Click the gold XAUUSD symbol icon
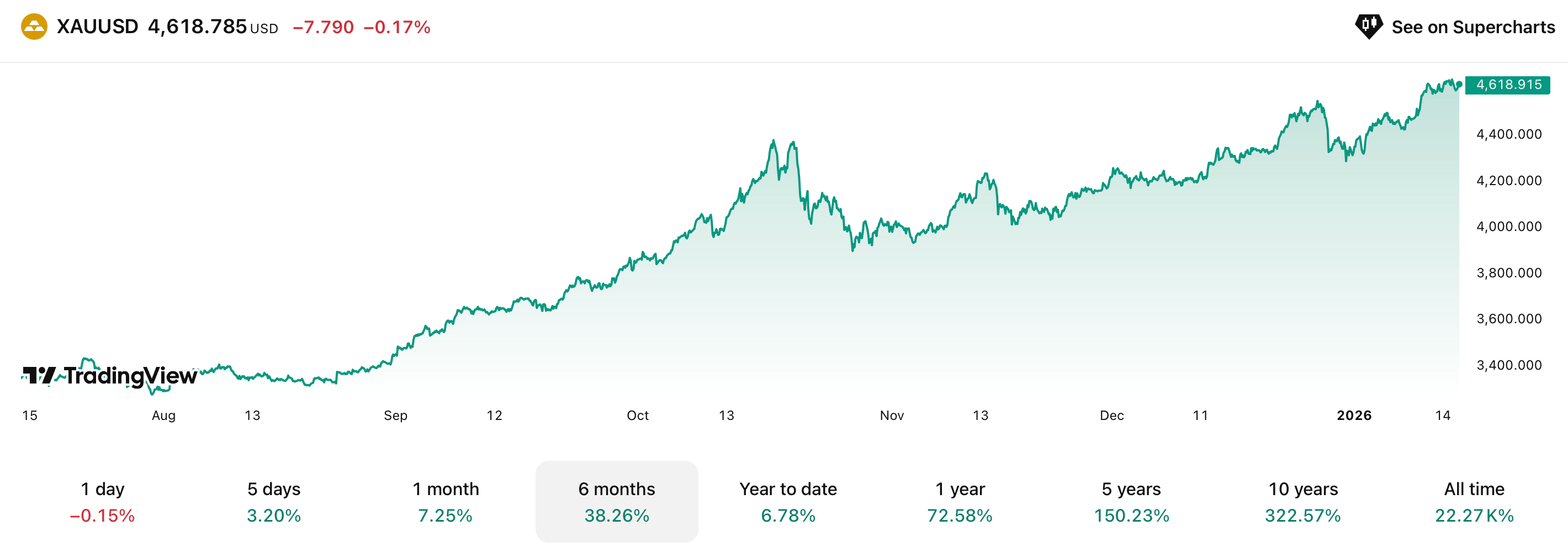Screen dimensions: 1568x557 [34, 27]
